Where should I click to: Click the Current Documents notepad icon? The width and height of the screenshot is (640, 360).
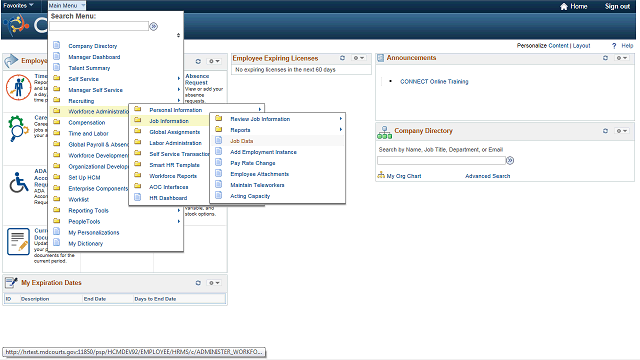(x=18, y=242)
